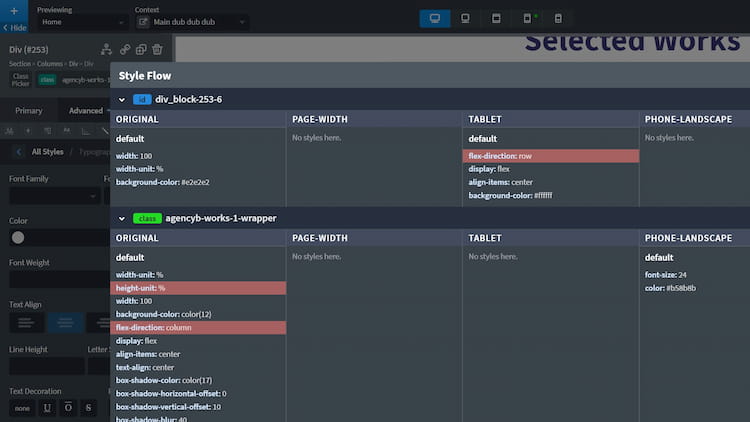This screenshot has height=422, width=750.
Task: Choose left text alignment
Action: [26, 323]
